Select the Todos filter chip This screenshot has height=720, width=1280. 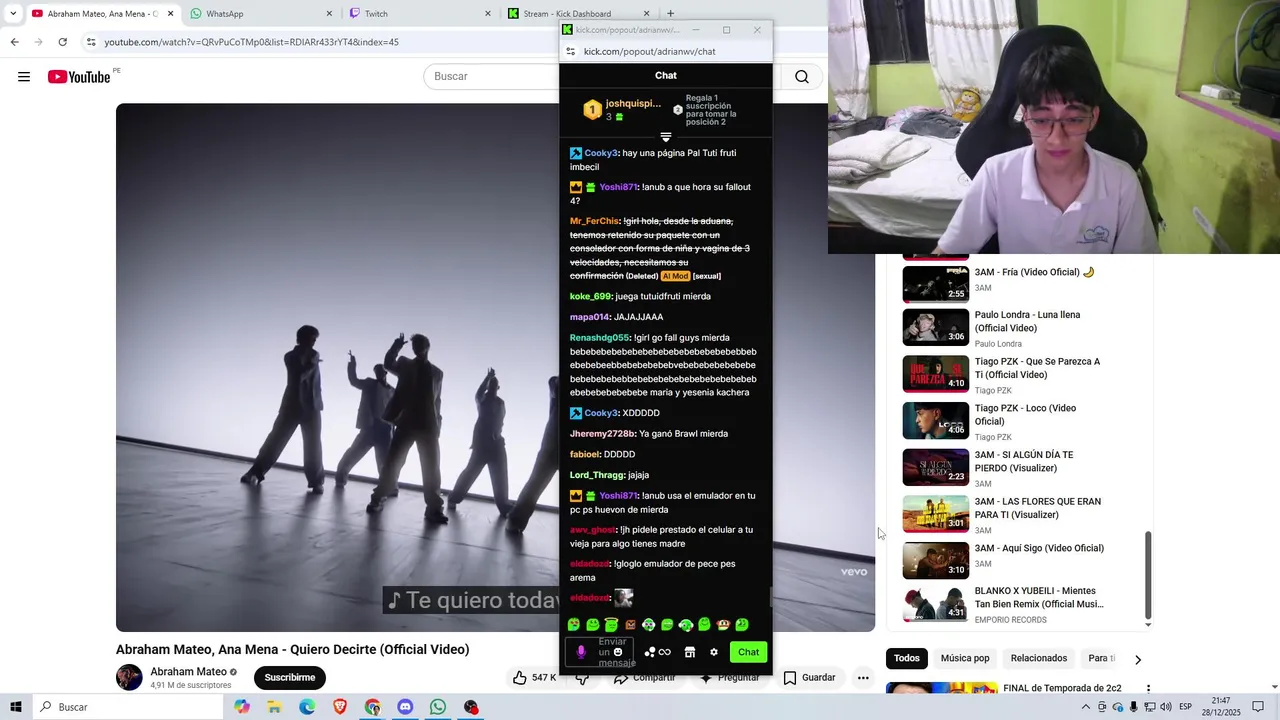(907, 658)
